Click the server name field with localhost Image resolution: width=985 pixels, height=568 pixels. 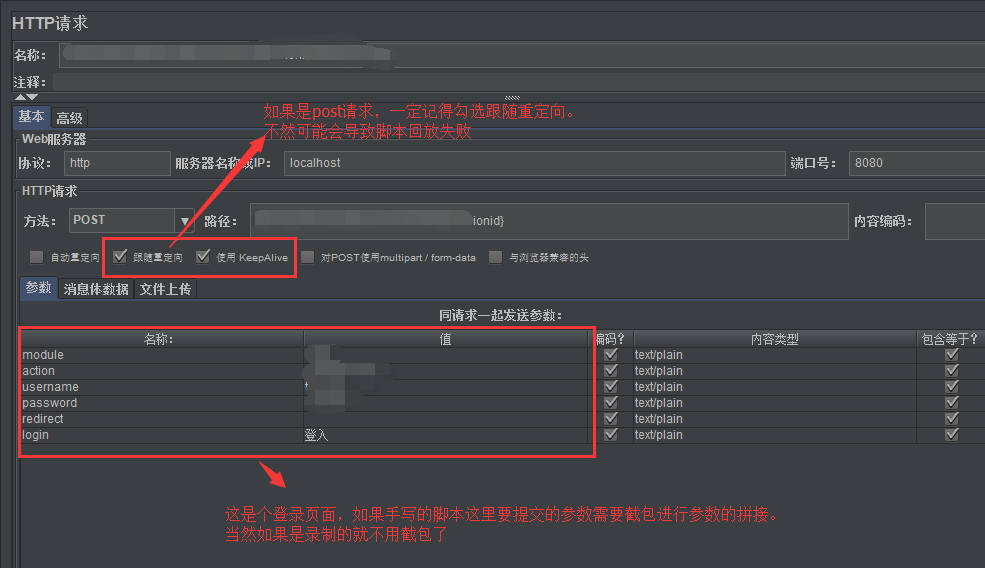(535, 163)
